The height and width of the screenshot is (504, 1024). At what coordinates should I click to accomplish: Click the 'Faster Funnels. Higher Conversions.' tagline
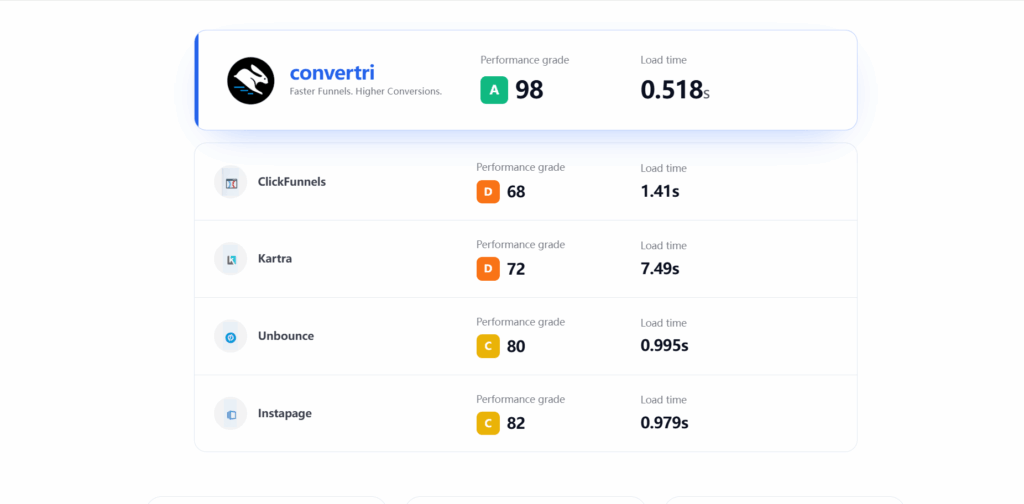(x=366, y=91)
